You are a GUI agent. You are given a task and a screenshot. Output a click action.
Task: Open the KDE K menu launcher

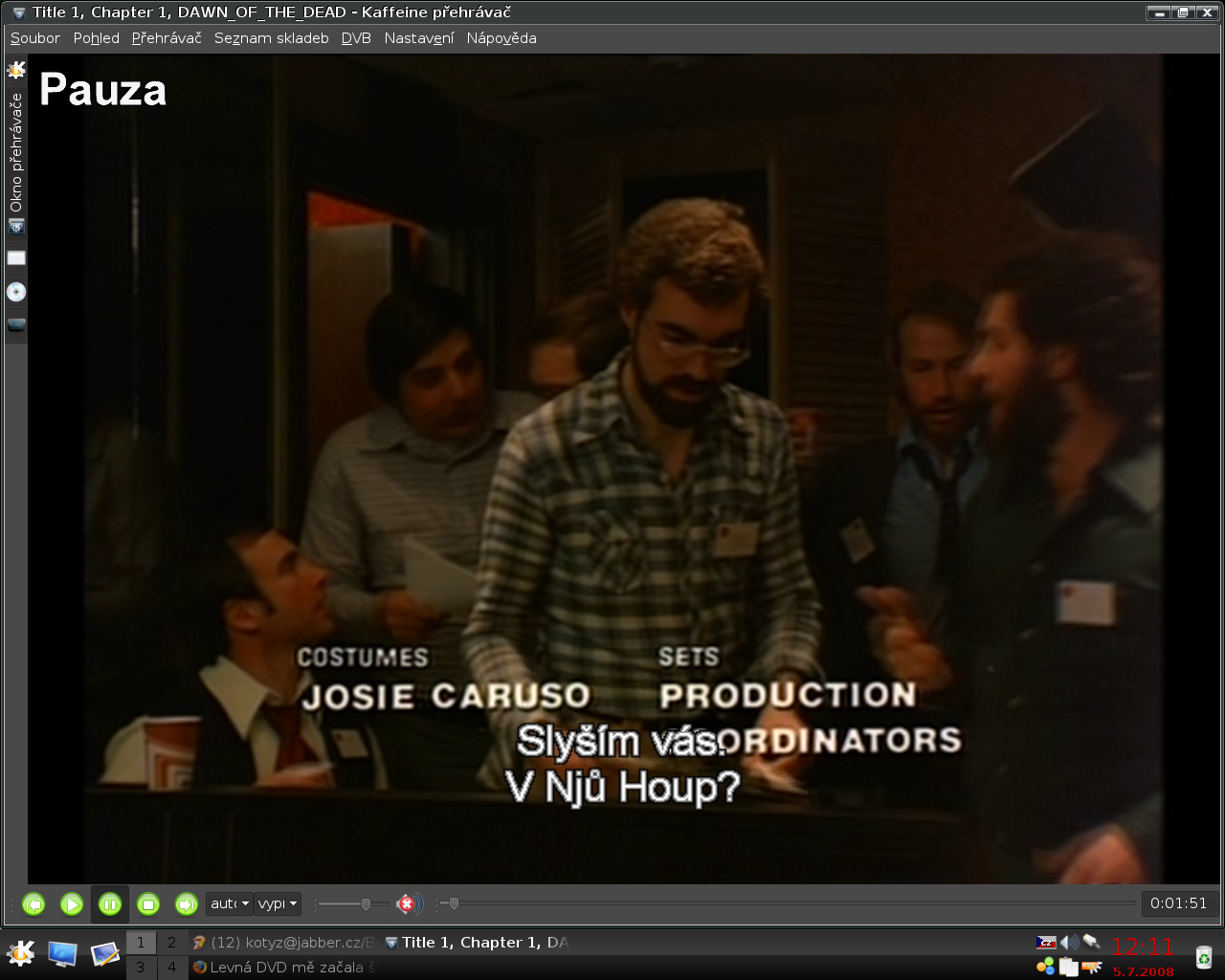[x=20, y=953]
